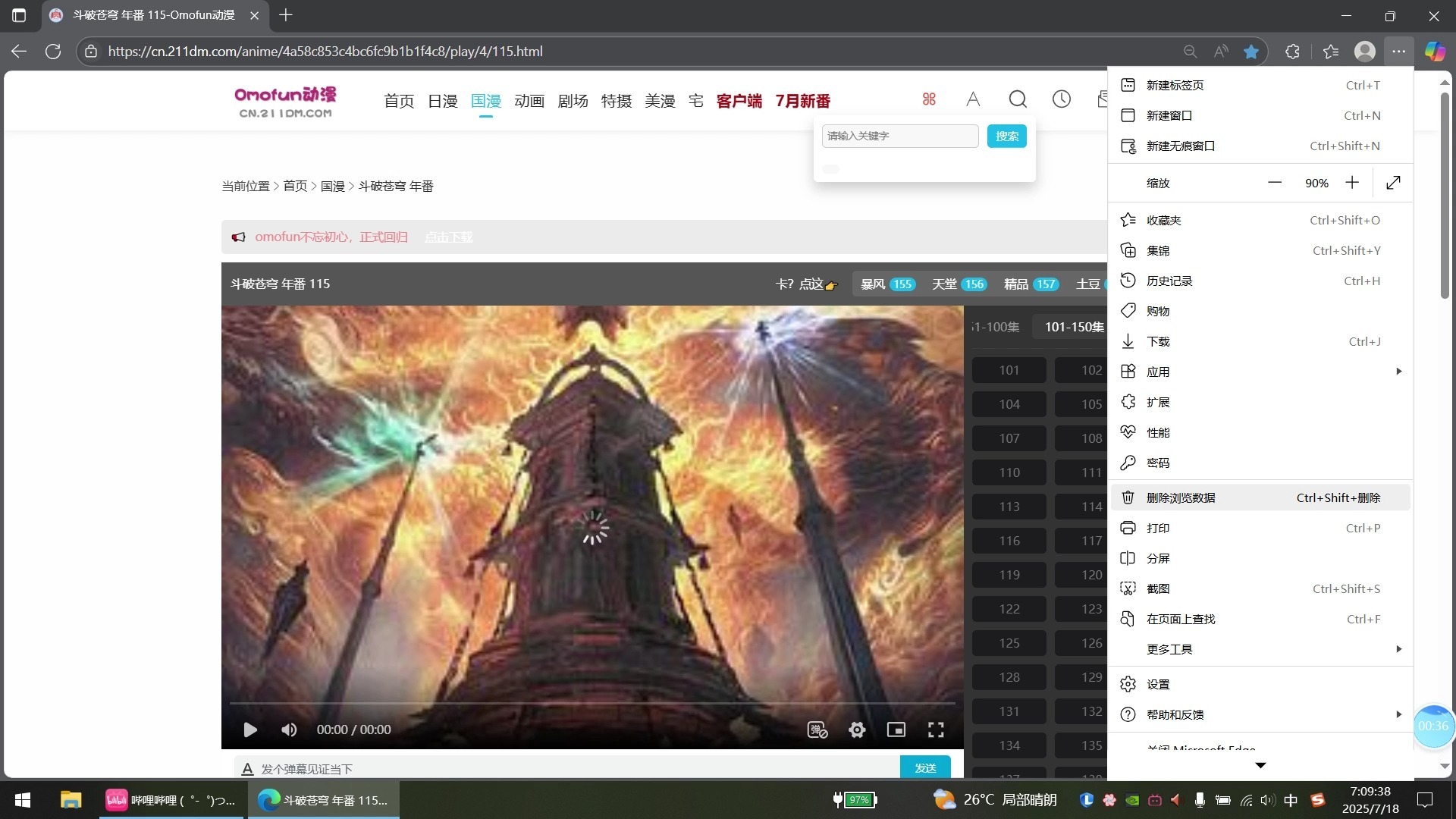Open the 日漫 navigation item

pos(443,101)
